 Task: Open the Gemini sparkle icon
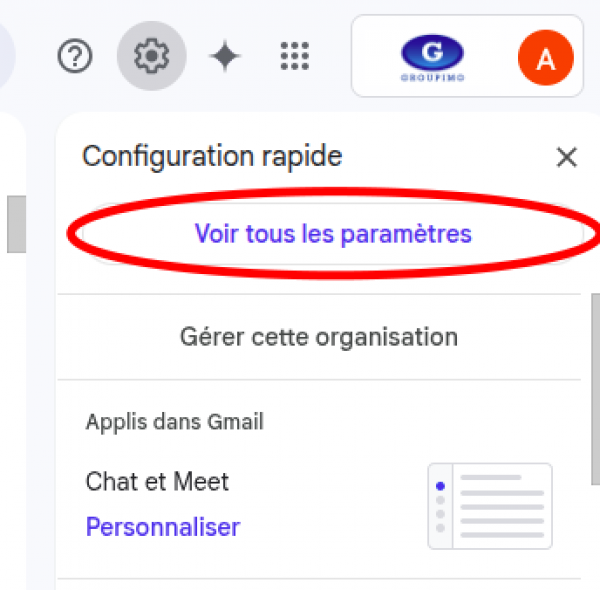pyautogui.click(x=225, y=56)
